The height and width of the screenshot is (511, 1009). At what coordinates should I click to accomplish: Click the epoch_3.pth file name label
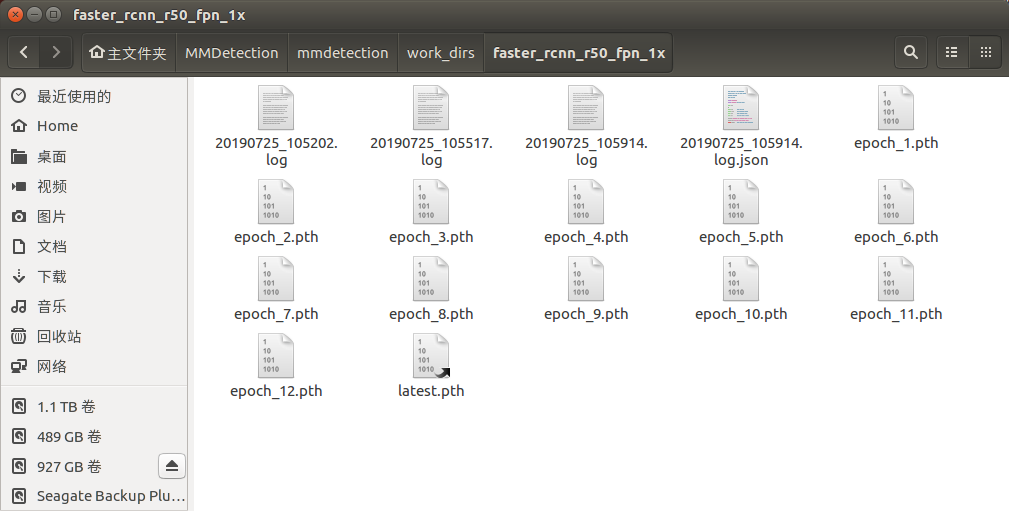click(431, 237)
